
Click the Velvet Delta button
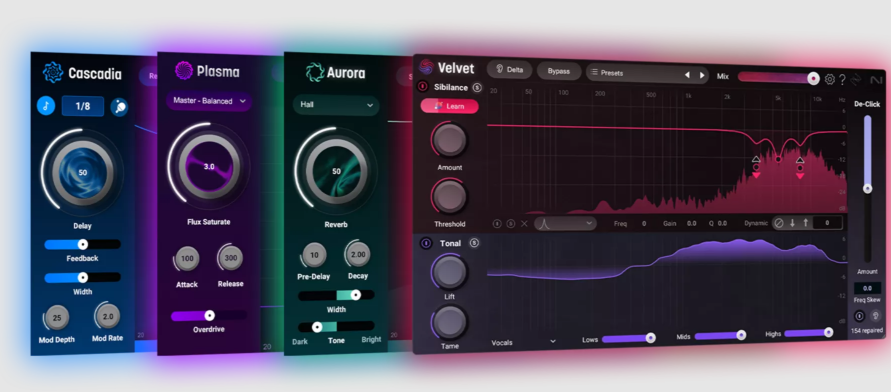point(509,70)
